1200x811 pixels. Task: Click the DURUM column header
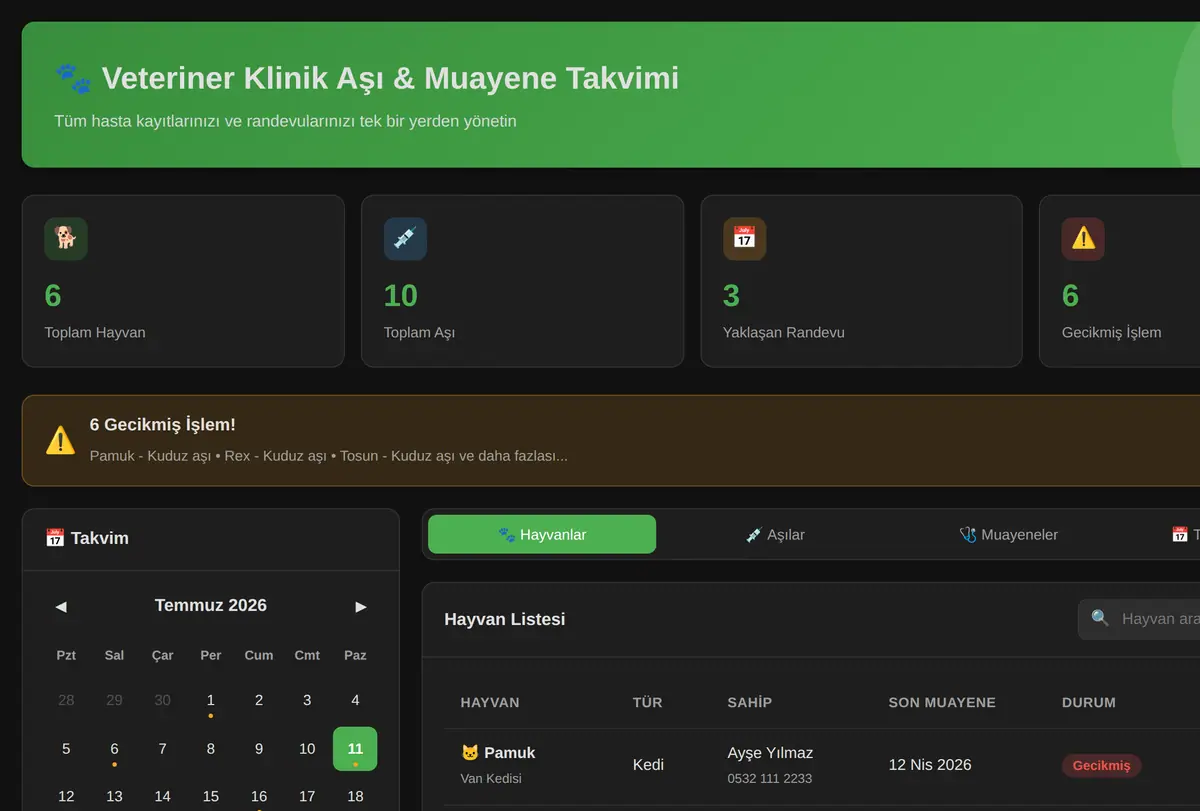point(1089,703)
